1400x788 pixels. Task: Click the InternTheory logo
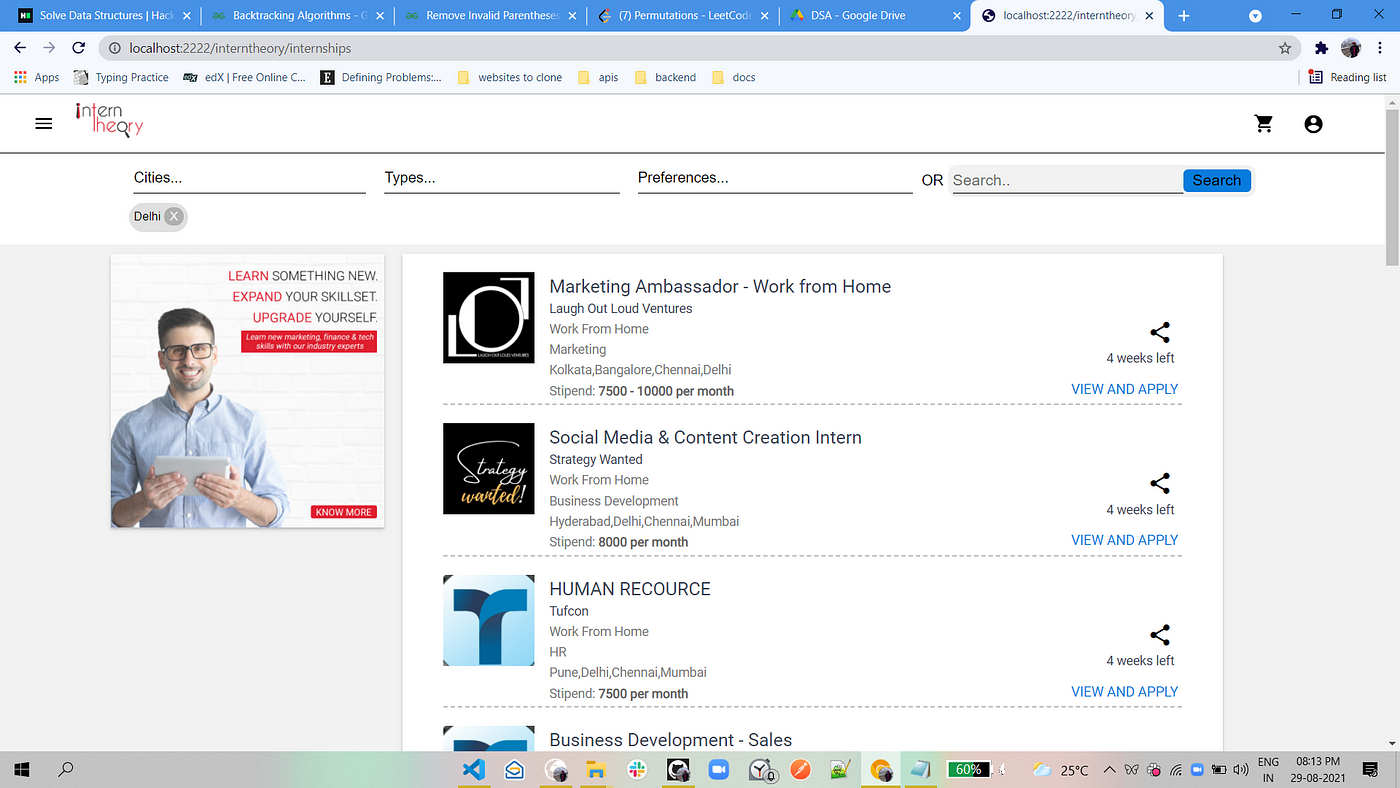click(109, 119)
